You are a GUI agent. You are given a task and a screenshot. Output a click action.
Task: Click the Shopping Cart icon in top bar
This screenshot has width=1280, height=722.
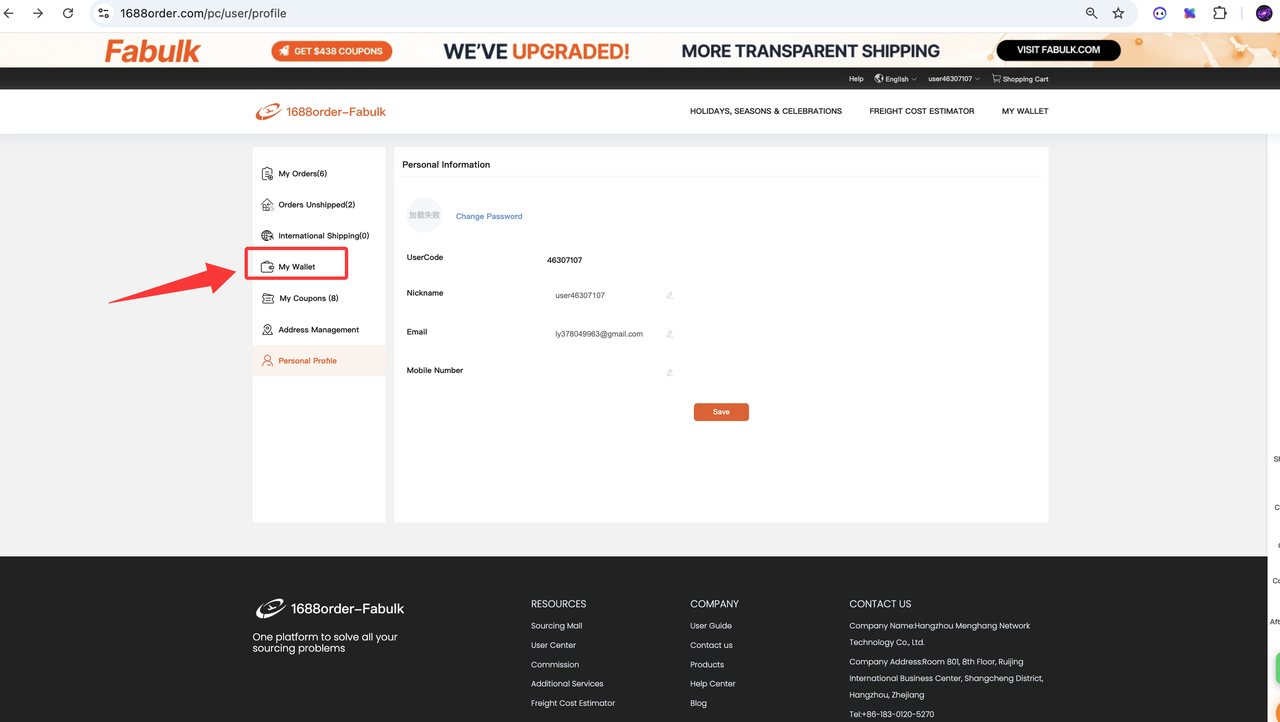click(x=996, y=78)
